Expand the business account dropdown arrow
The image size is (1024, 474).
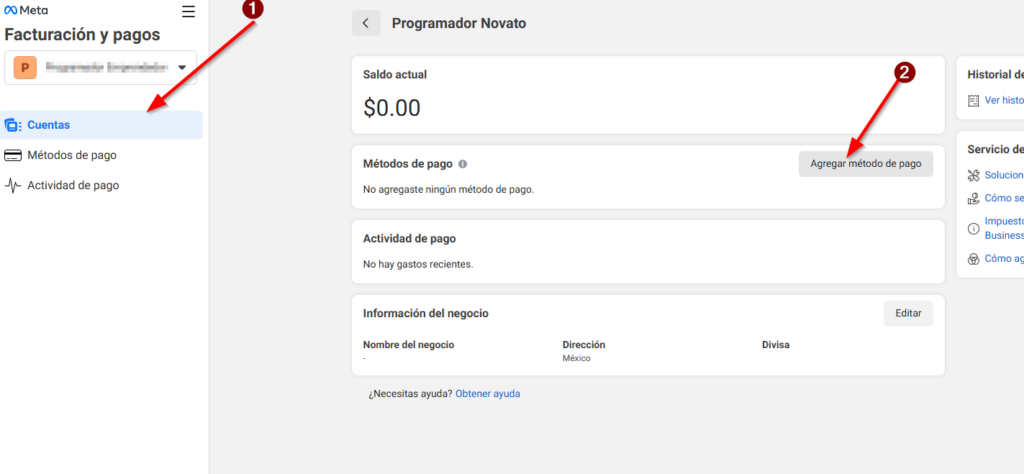tap(182, 68)
